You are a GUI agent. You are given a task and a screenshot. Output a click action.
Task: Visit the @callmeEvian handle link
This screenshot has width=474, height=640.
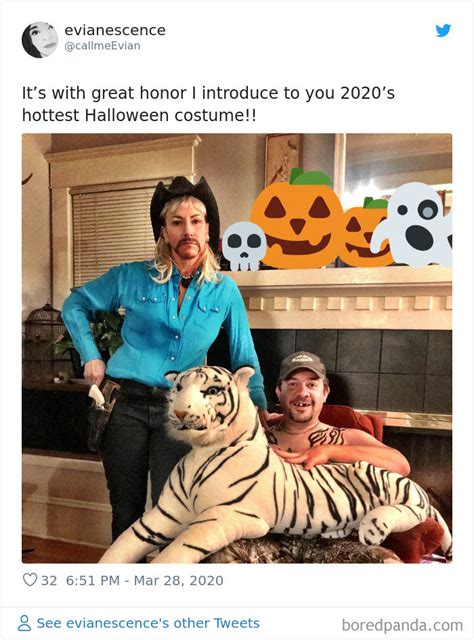point(102,46)
